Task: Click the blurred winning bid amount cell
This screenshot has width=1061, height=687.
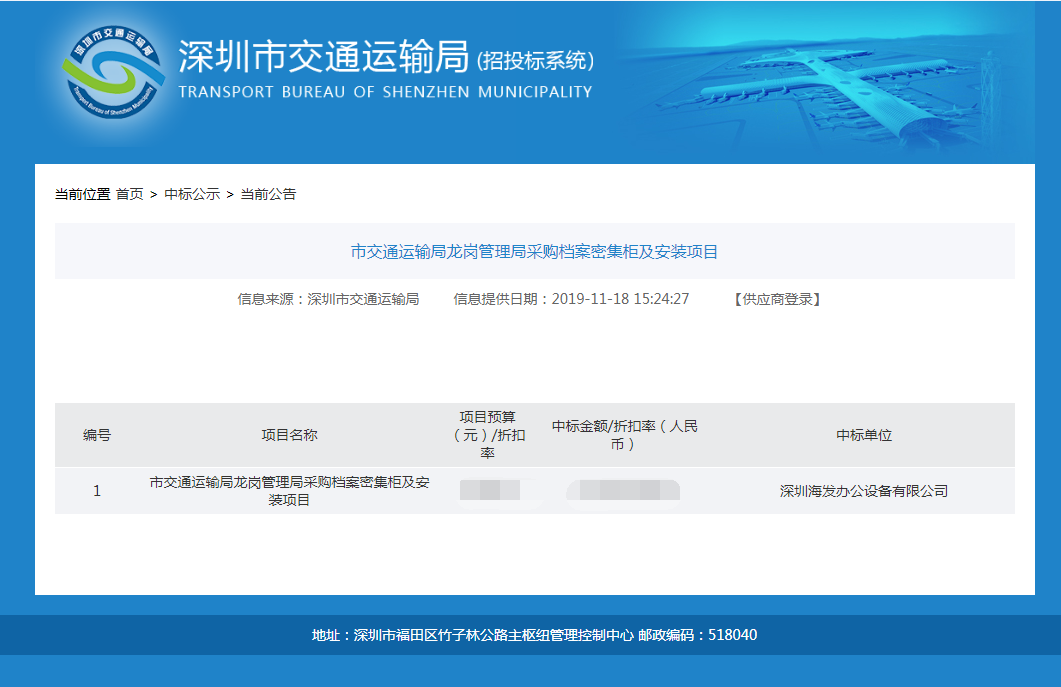Action: (623, 491)
